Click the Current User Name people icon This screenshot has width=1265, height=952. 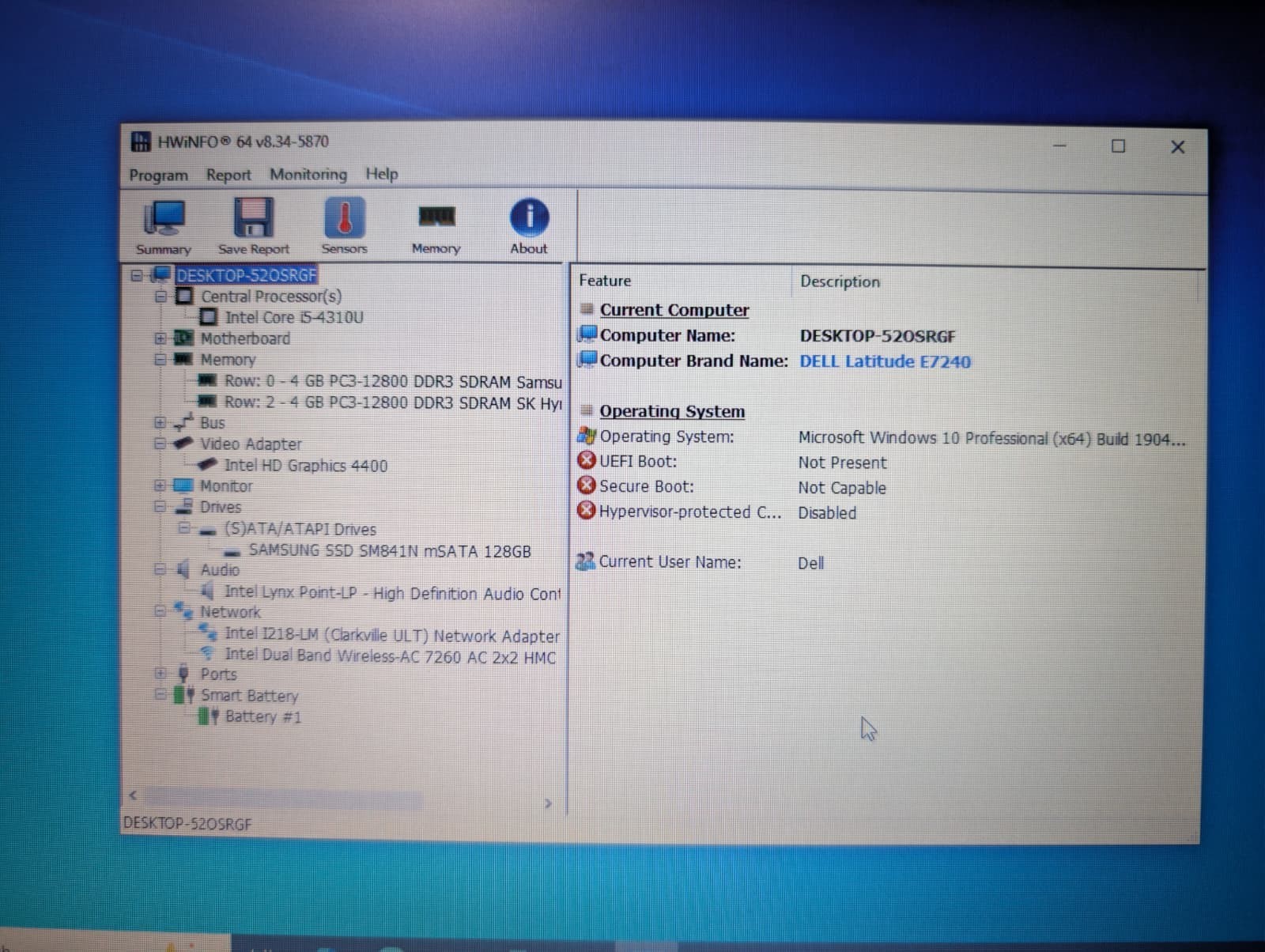click(585, 561)
